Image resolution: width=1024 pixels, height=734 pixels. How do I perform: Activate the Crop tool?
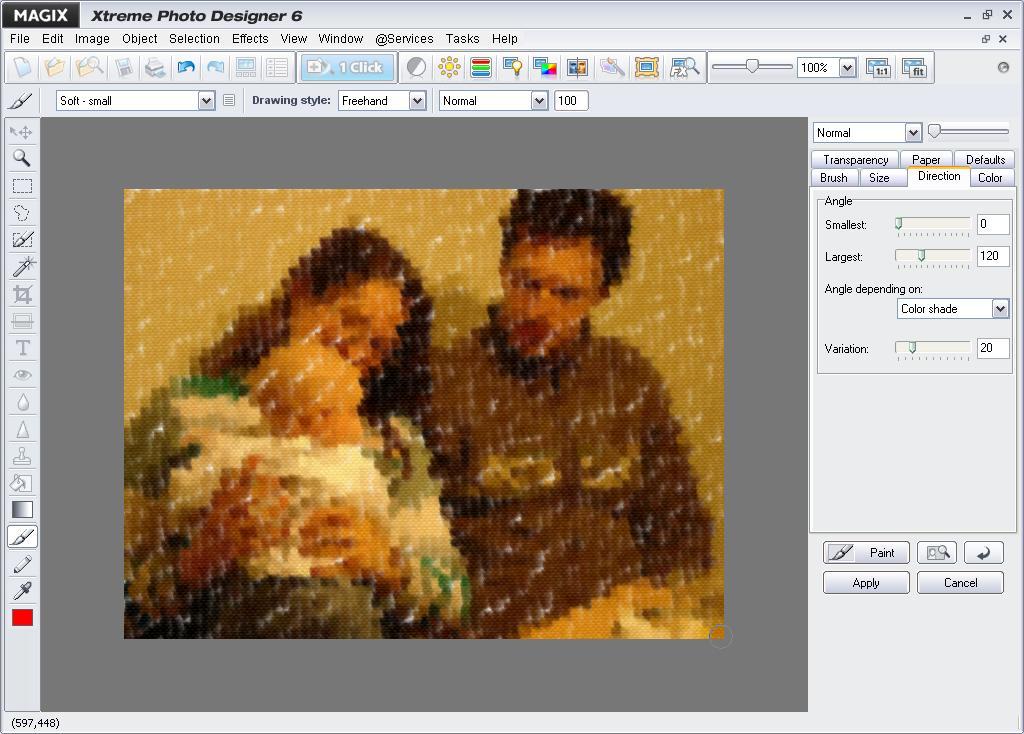point(22,293)
